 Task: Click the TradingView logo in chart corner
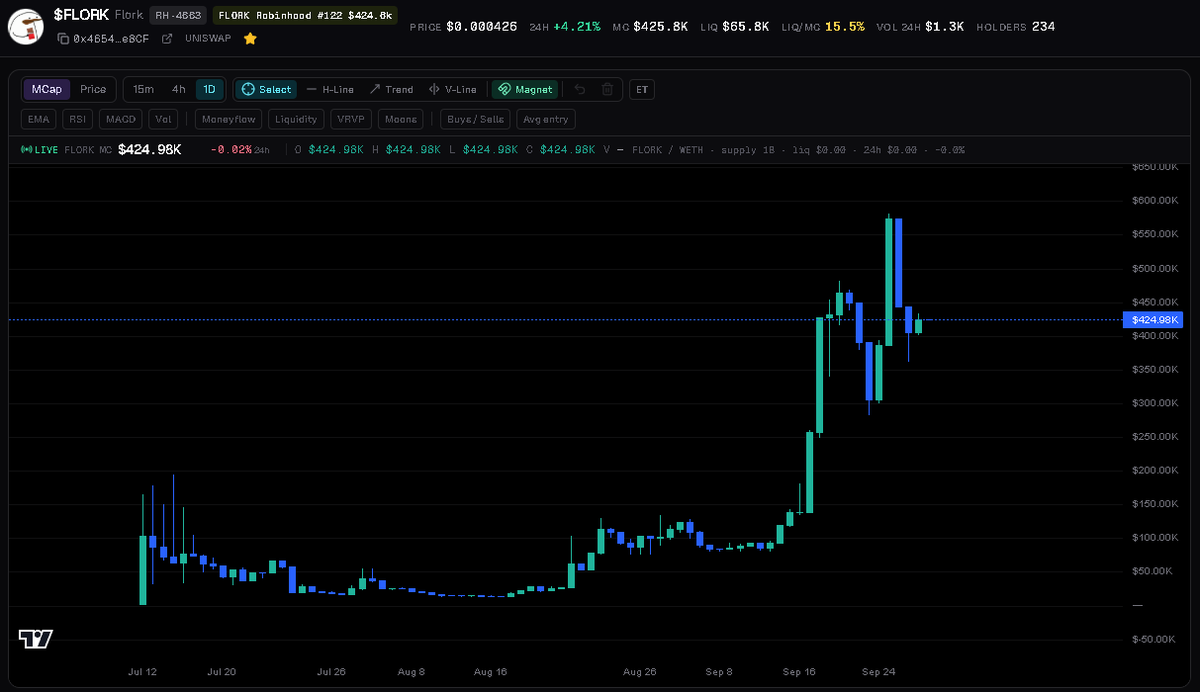pos(36,638)
